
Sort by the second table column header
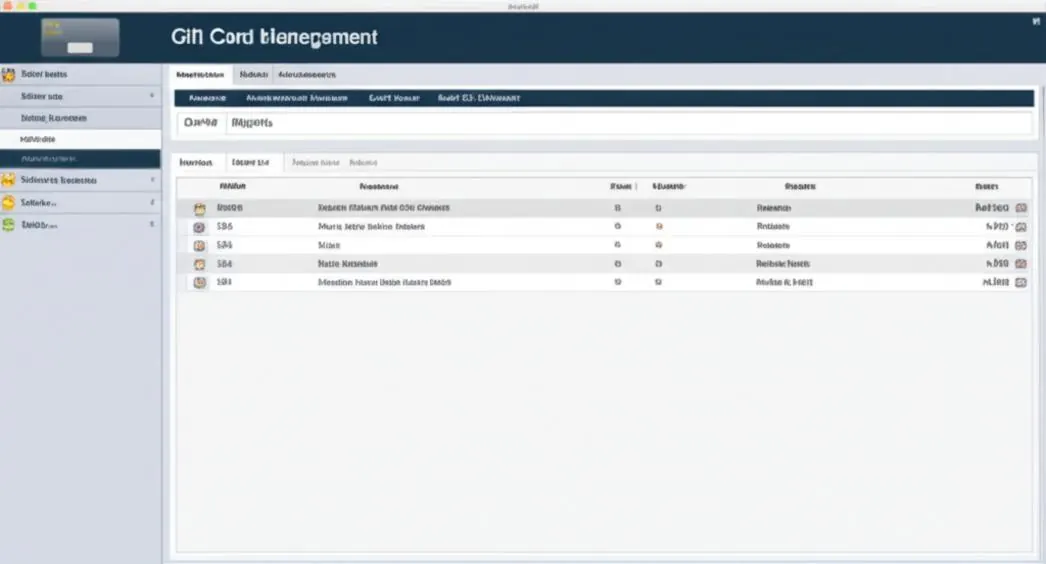coord(379,187)
